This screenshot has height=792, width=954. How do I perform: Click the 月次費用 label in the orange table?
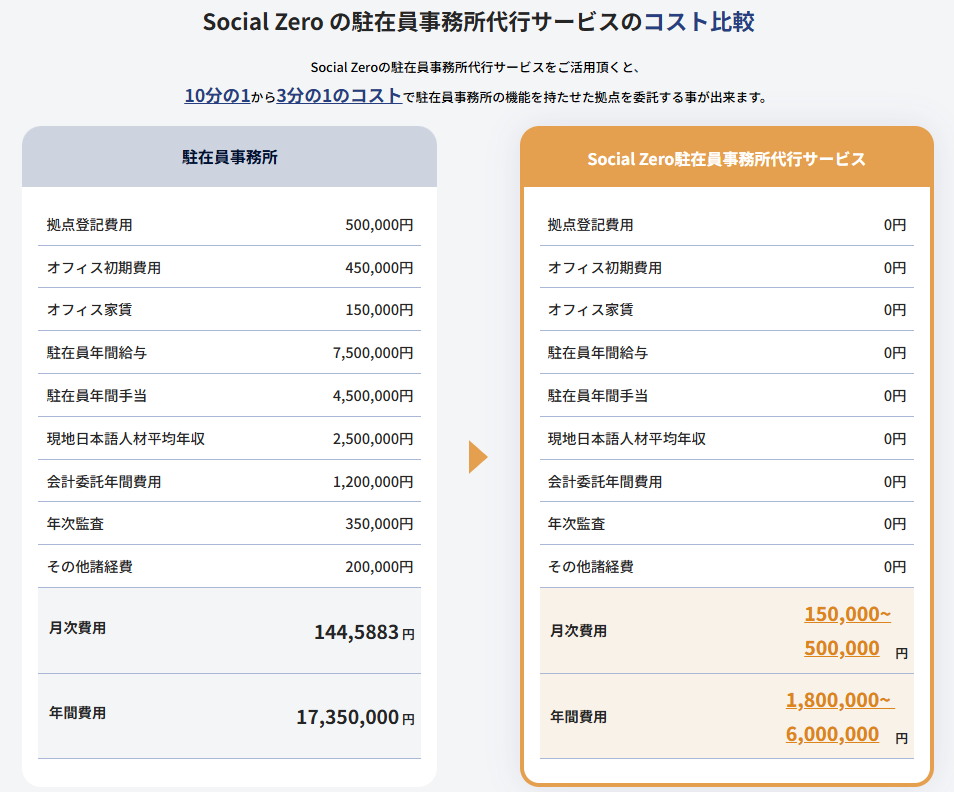point(578,631)
